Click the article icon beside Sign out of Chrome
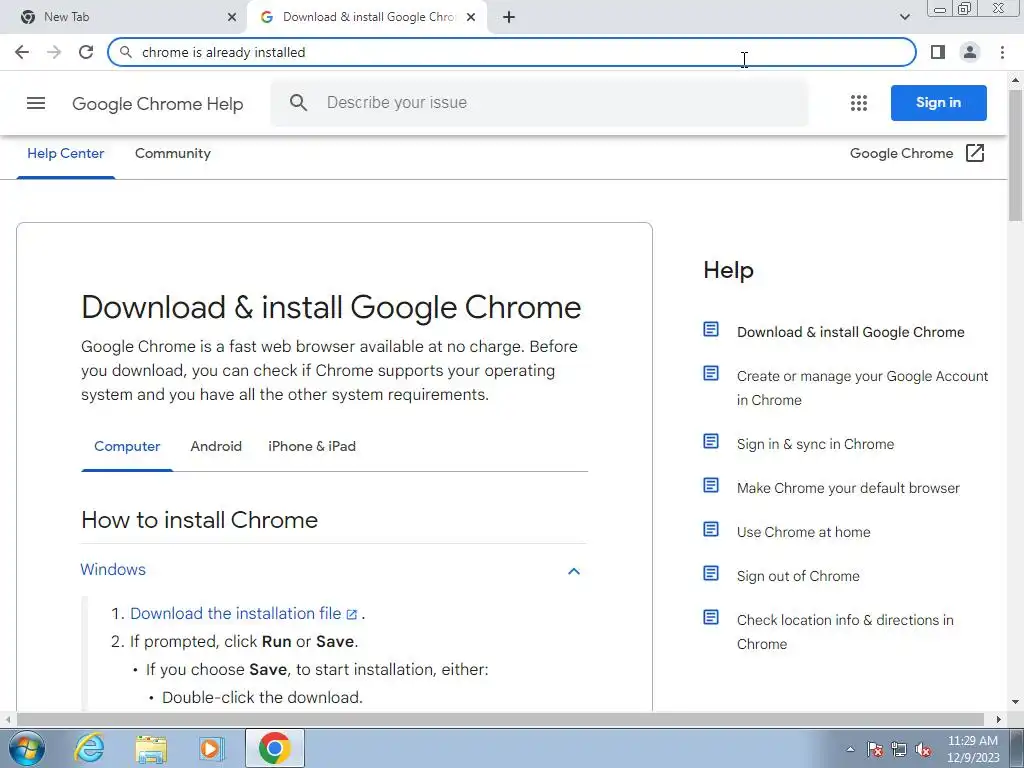Viewport: 1024px width, 768px height. point(711,573)
